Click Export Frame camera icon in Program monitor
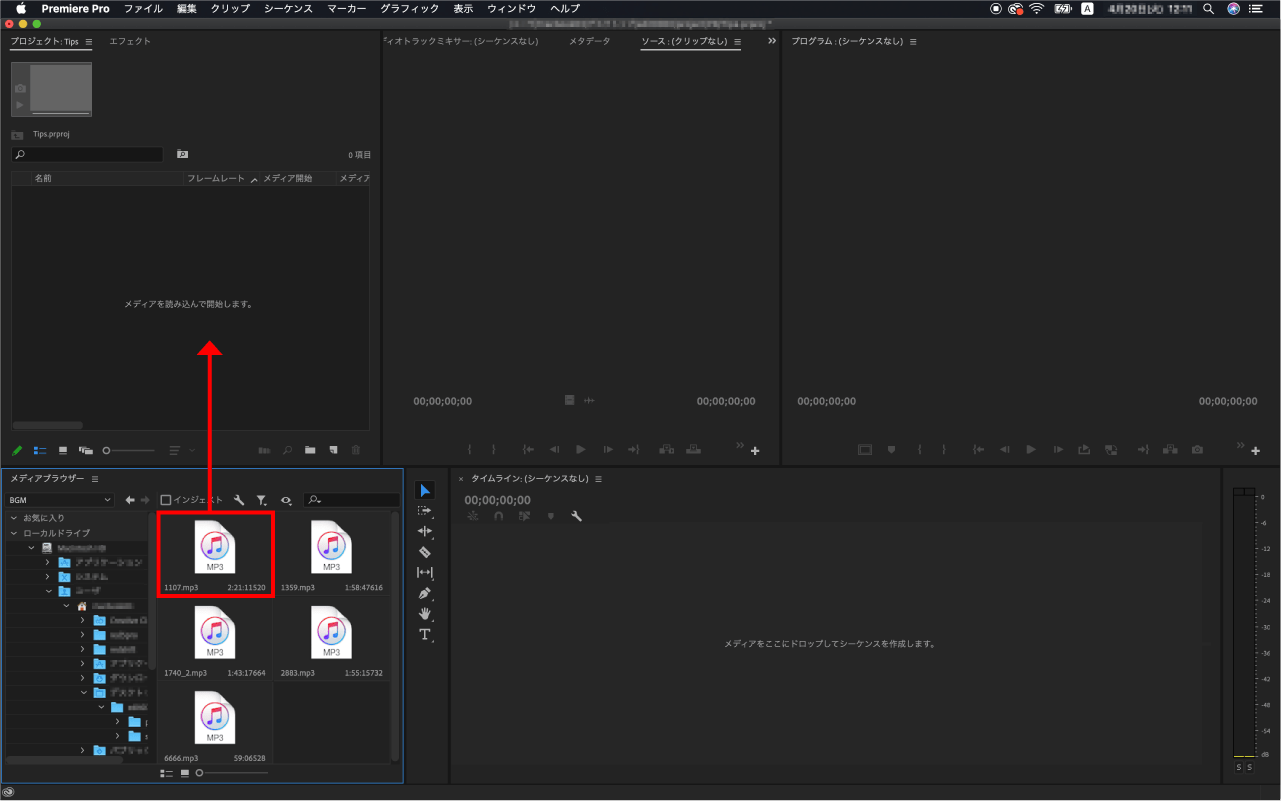The image size is (1281, 801). [x=1197, y=450]
